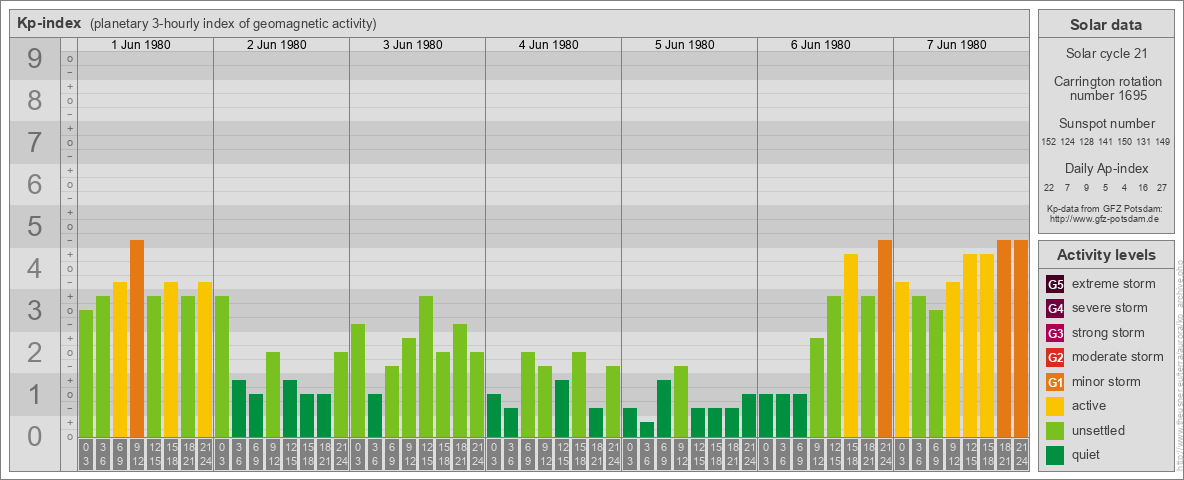
Task: Click the G4 severe storm badge
Action: pos(1055,308)
